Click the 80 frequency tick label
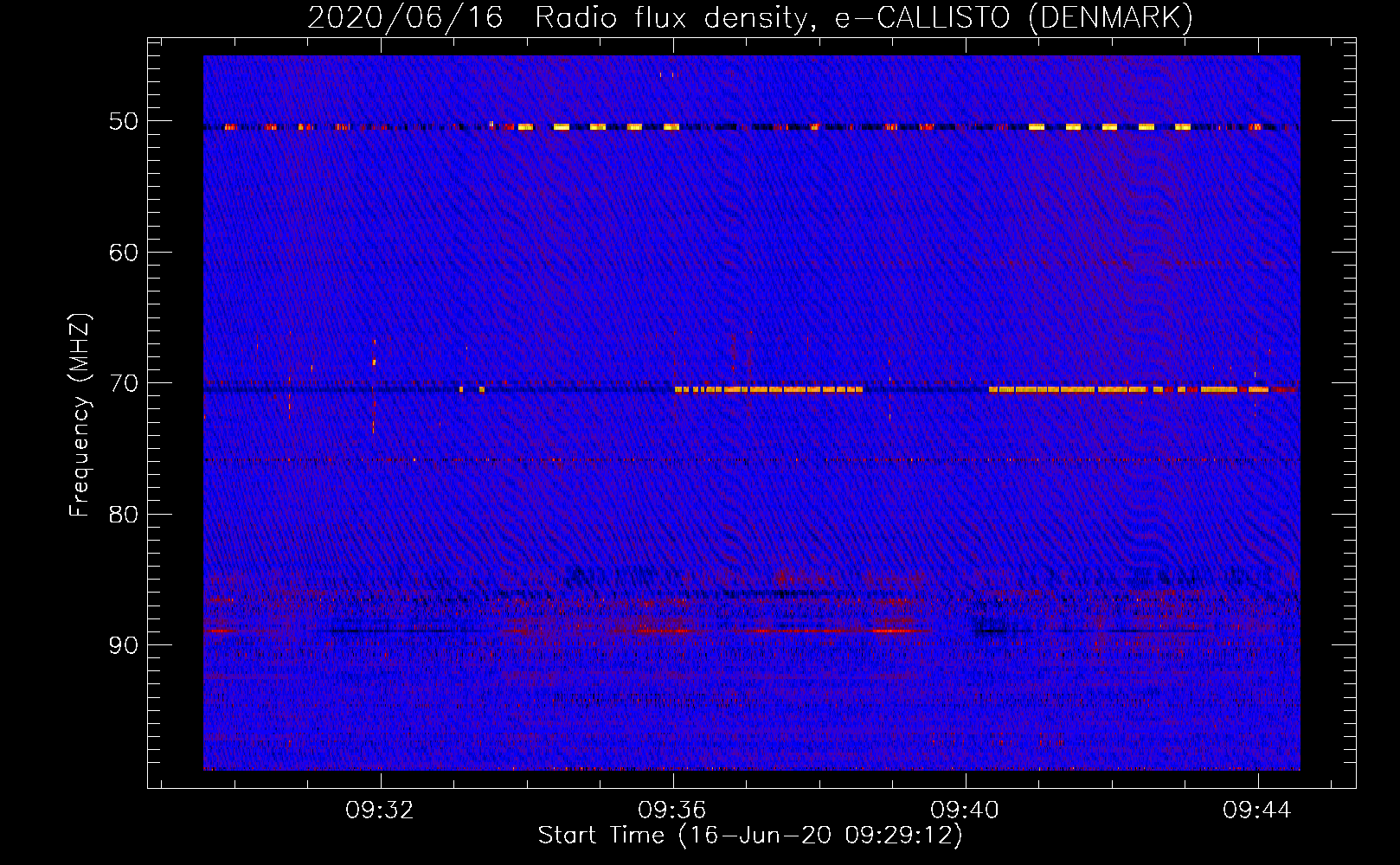Screen dimensions: 1400x865 point(124,515)
